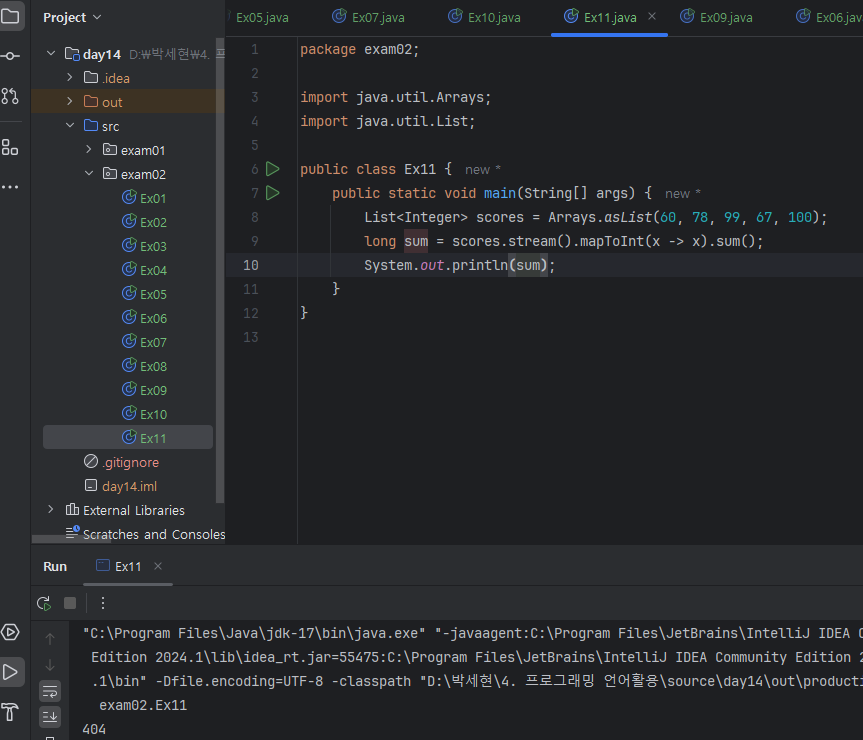This screenshot has height=740, width=863.
Task: Click the console output '404'
Action: (x=94, y=730)
